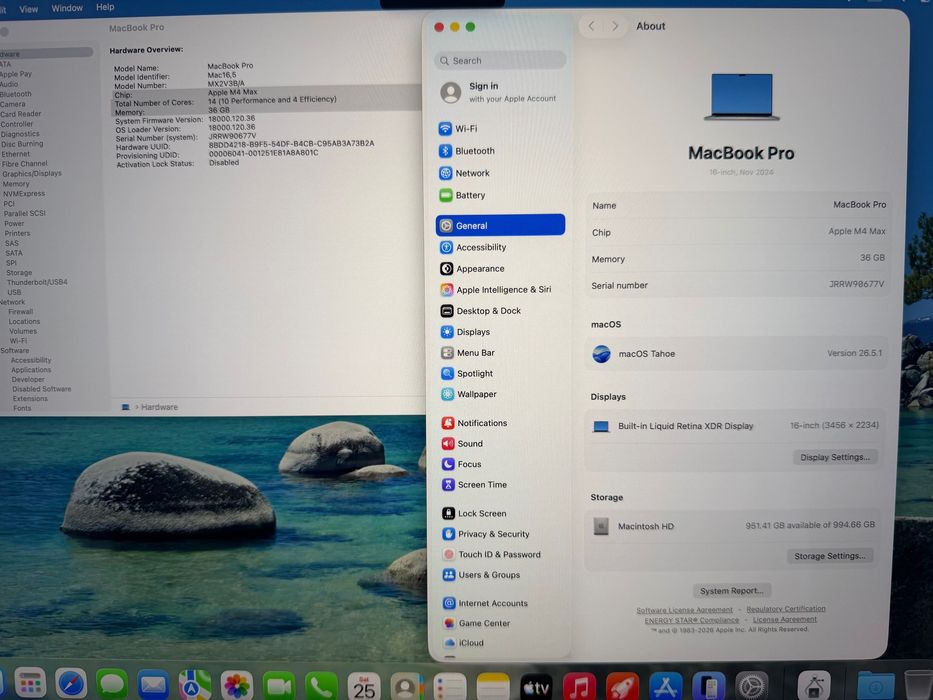Image resolution: width=933 pixels, height=700 pixels.
Task: Select Applications in System Information sidebar
Action: pos(31,370)
